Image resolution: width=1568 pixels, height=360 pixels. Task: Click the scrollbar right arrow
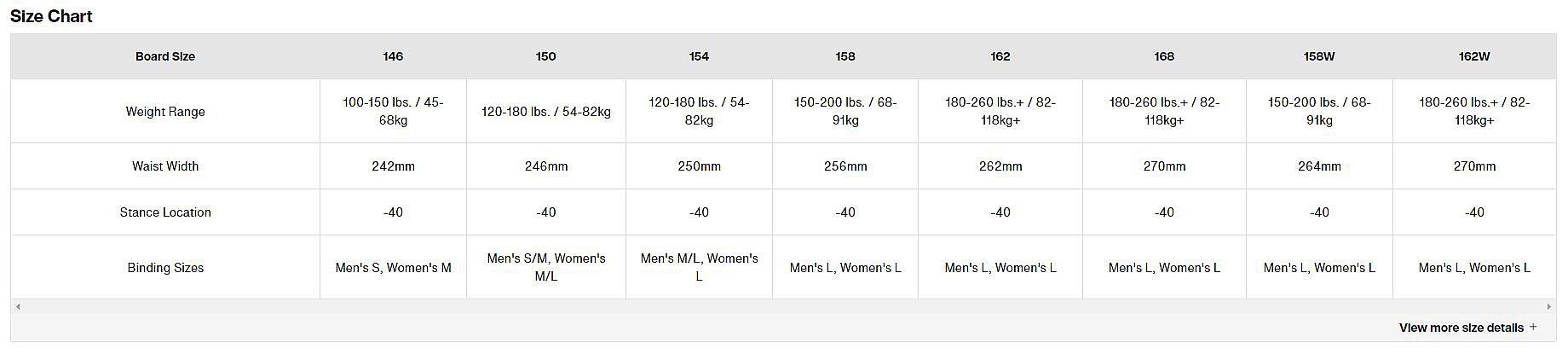(1549, 306)
